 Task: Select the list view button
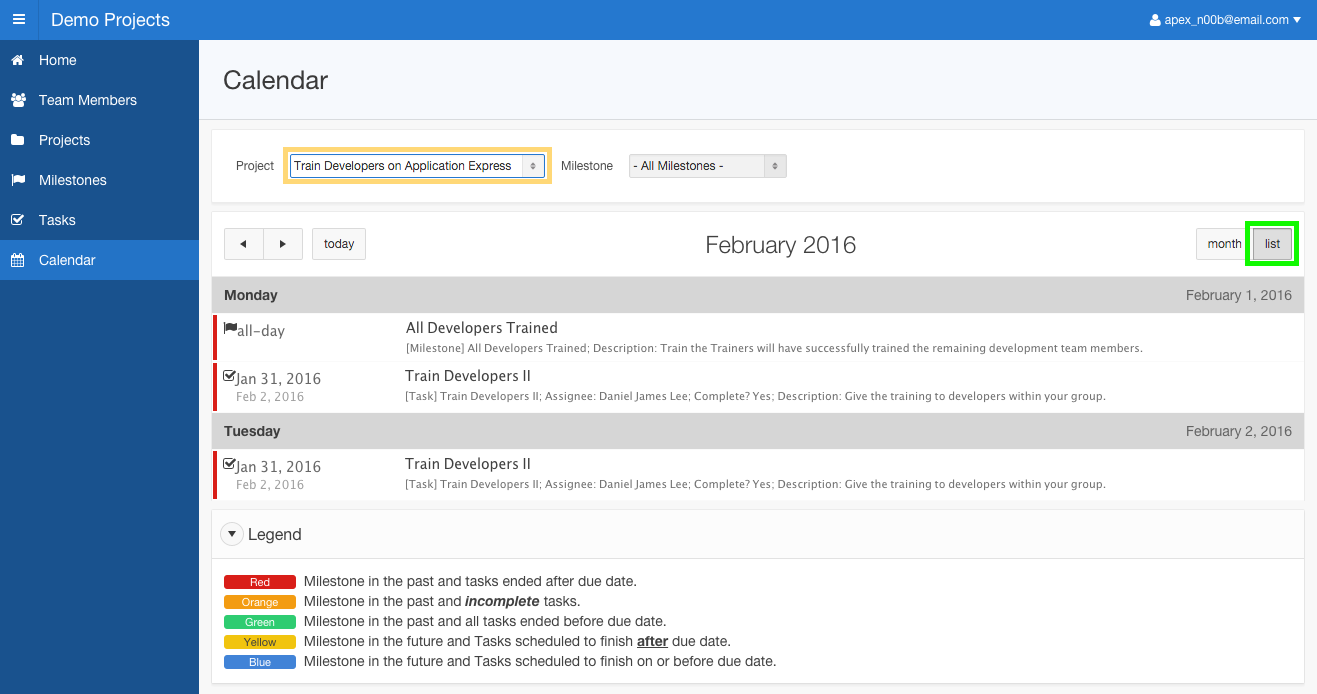coord(1271,243)
